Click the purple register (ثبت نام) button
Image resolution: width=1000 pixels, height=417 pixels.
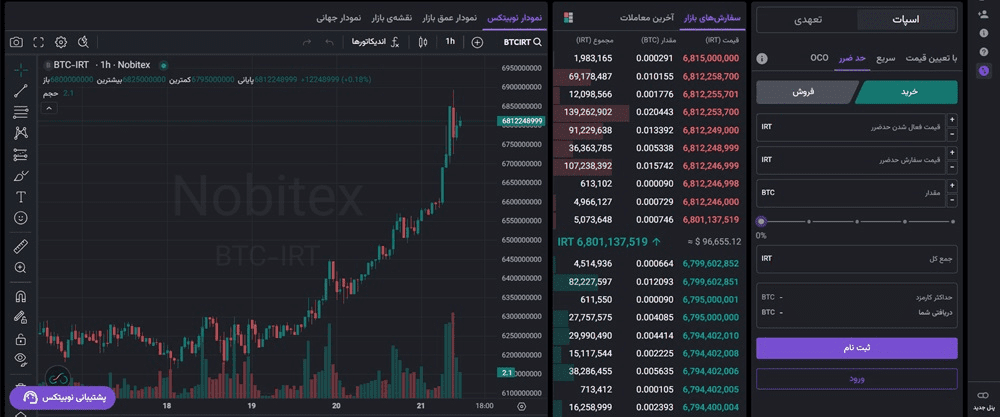(856, 347)
